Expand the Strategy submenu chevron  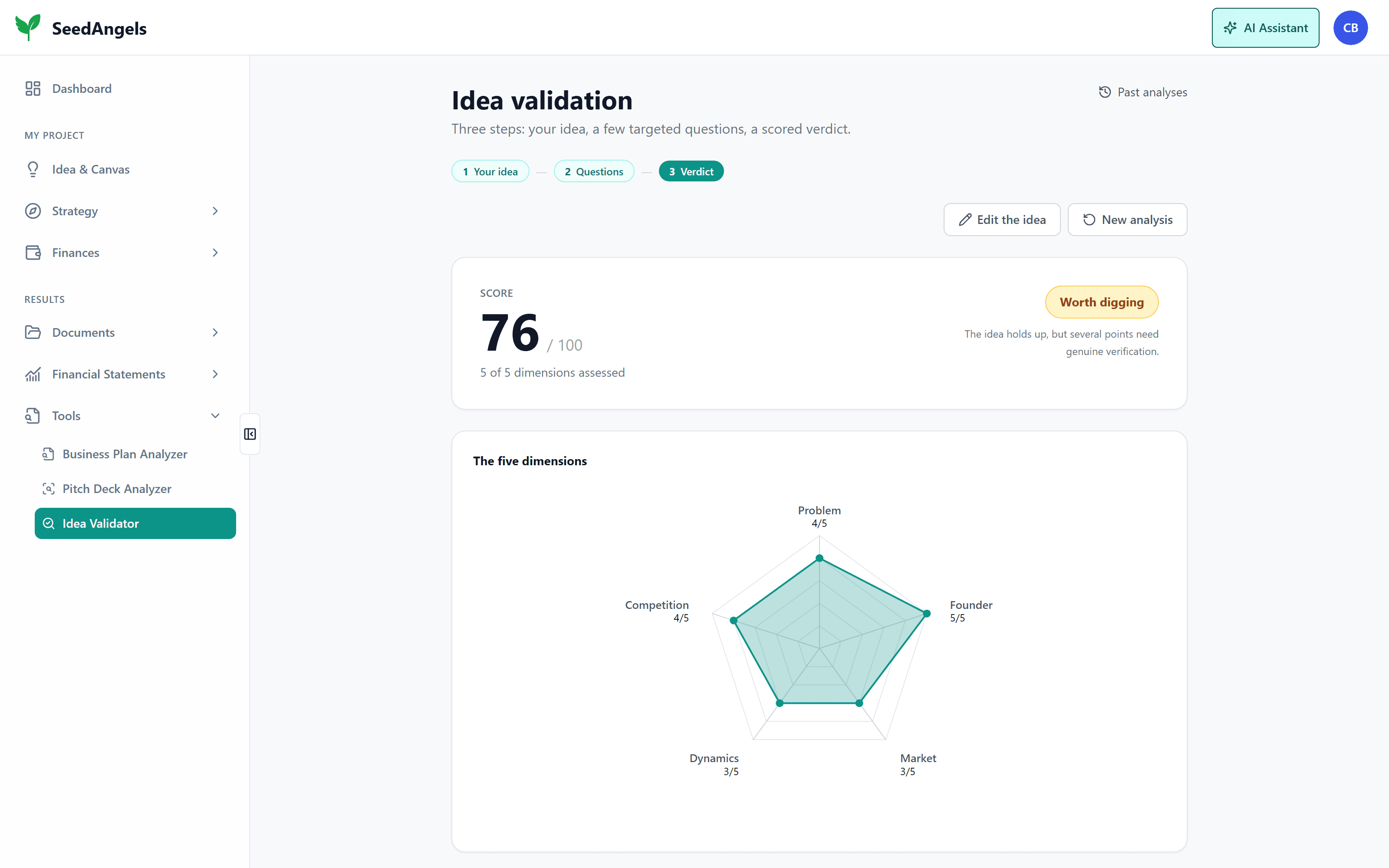coord(215,210)
